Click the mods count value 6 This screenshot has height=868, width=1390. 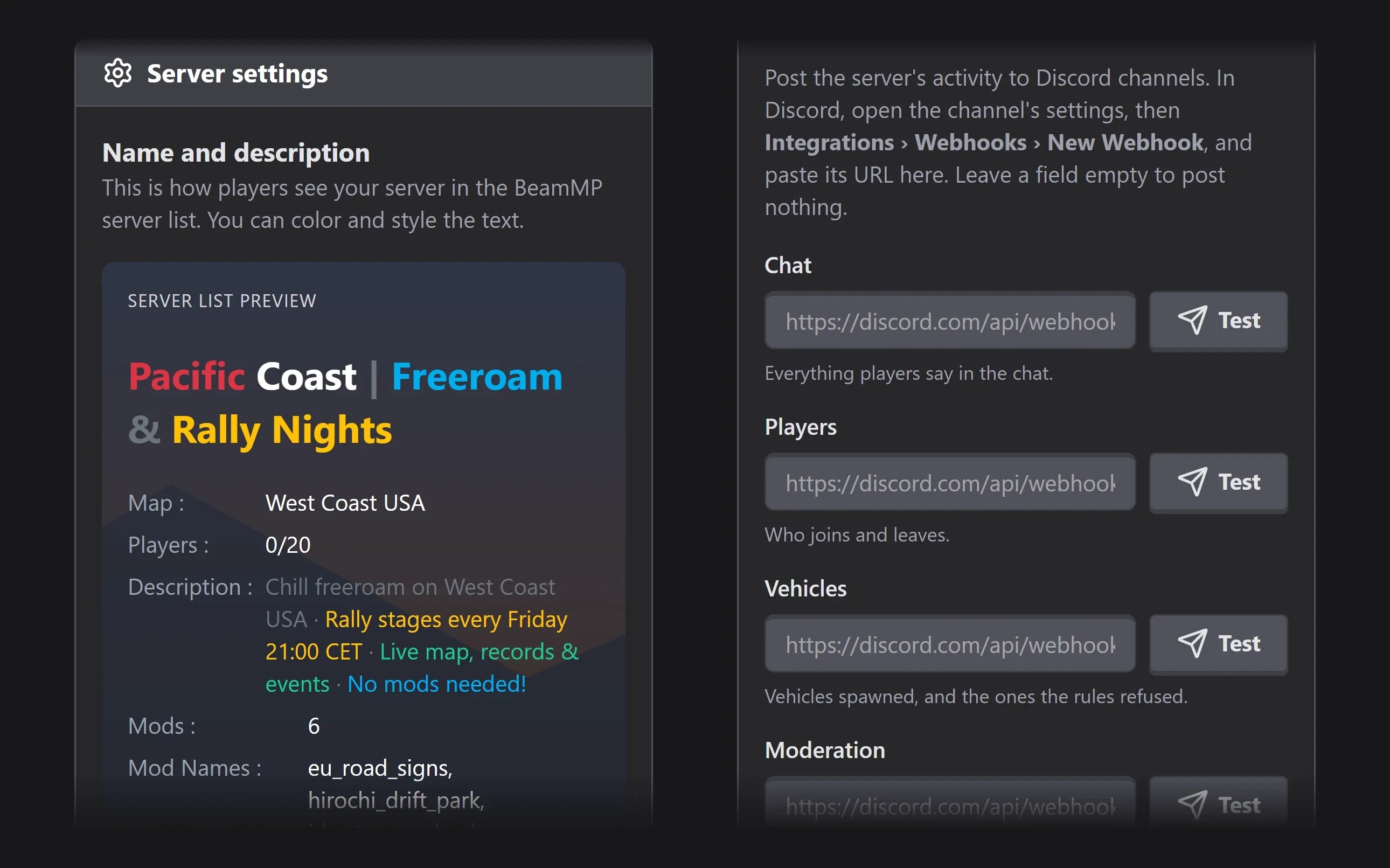point(314,726)
